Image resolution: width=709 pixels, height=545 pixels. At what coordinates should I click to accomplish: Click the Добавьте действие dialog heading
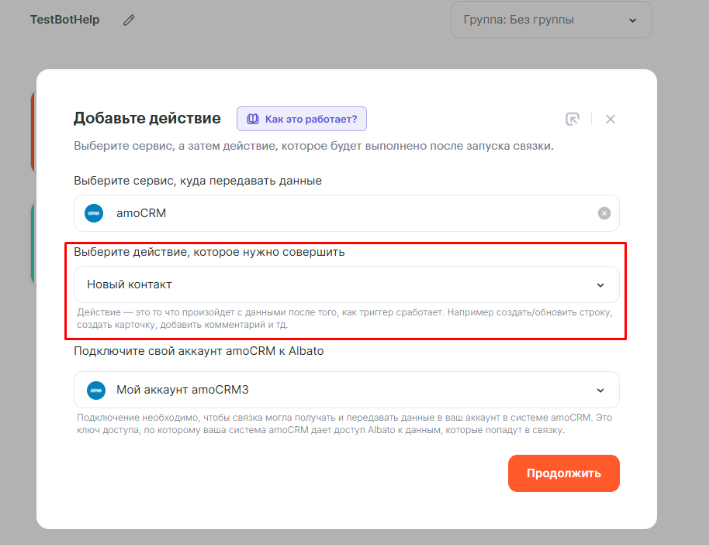147,118
